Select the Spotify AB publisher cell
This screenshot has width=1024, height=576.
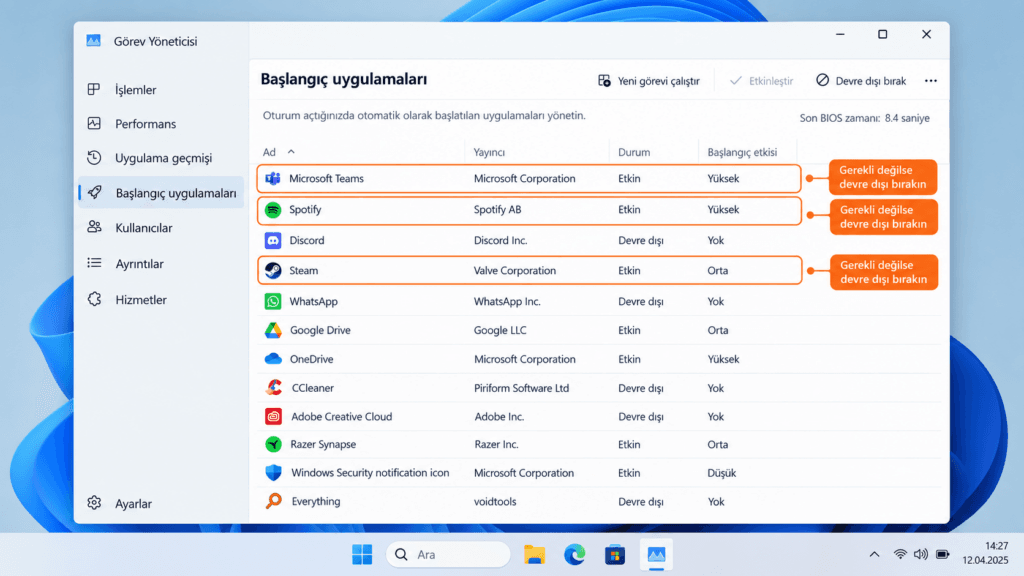coord(498,210)
